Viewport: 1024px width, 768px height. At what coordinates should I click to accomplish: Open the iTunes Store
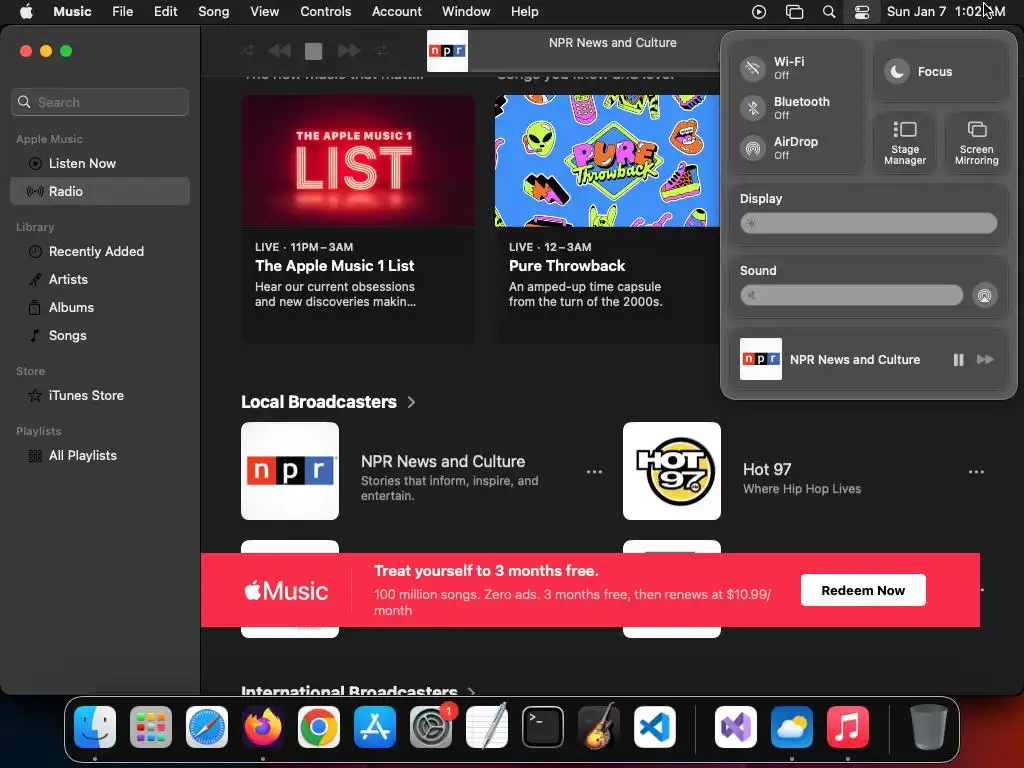pyautogui.click(x=100, y=396)
